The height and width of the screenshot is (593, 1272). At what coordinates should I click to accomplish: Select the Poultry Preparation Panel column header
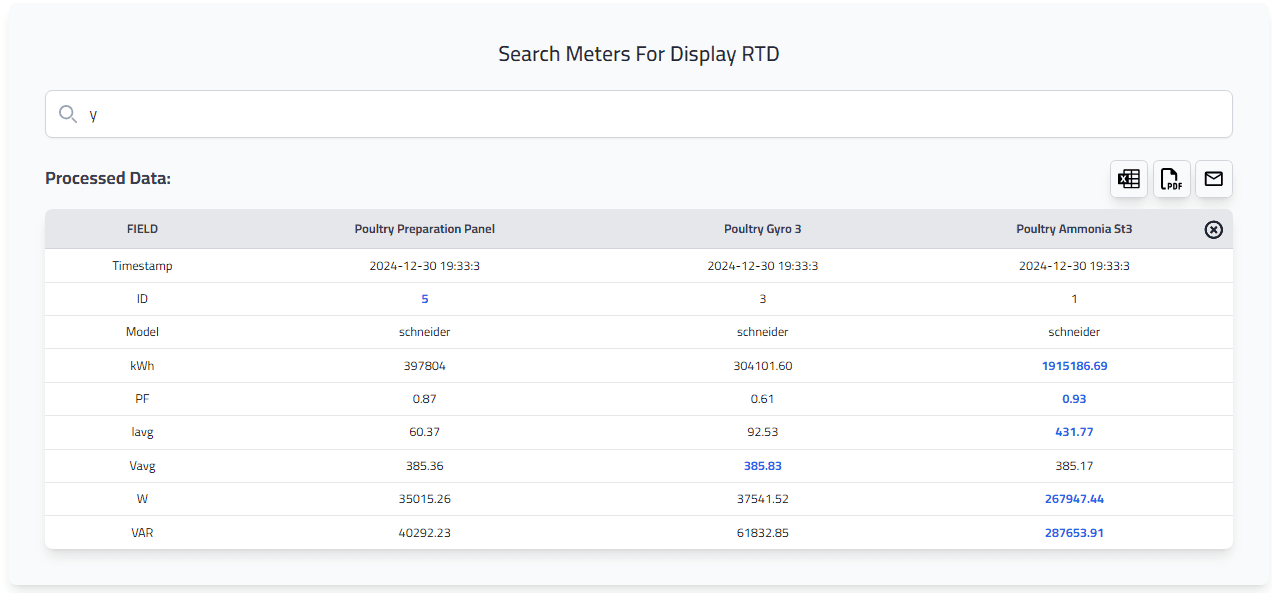click(x=425, y=229)
